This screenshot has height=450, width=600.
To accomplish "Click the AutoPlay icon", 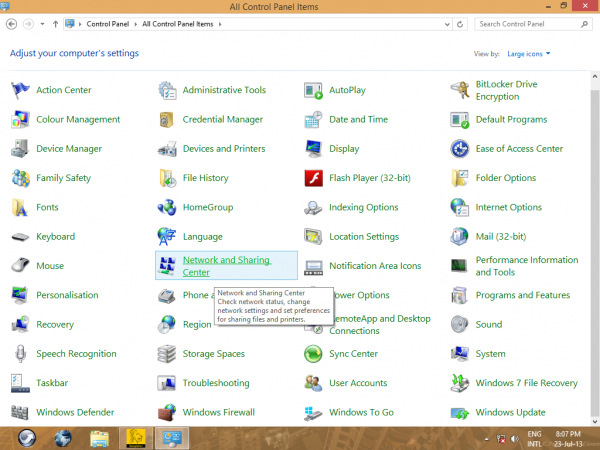I will click(313, 91).
